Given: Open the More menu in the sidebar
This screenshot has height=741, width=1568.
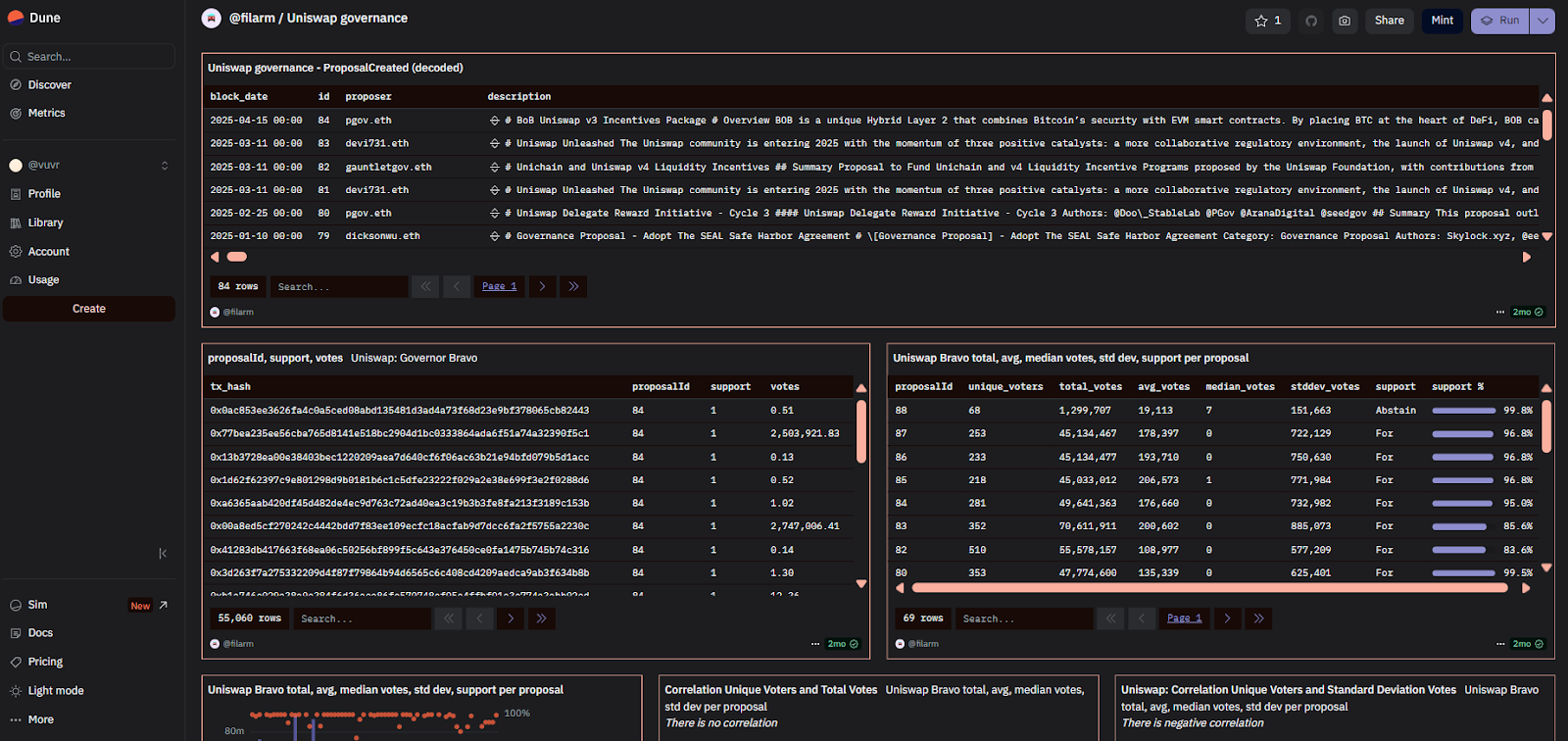Looking at the screenshot, I should point(40,719).
